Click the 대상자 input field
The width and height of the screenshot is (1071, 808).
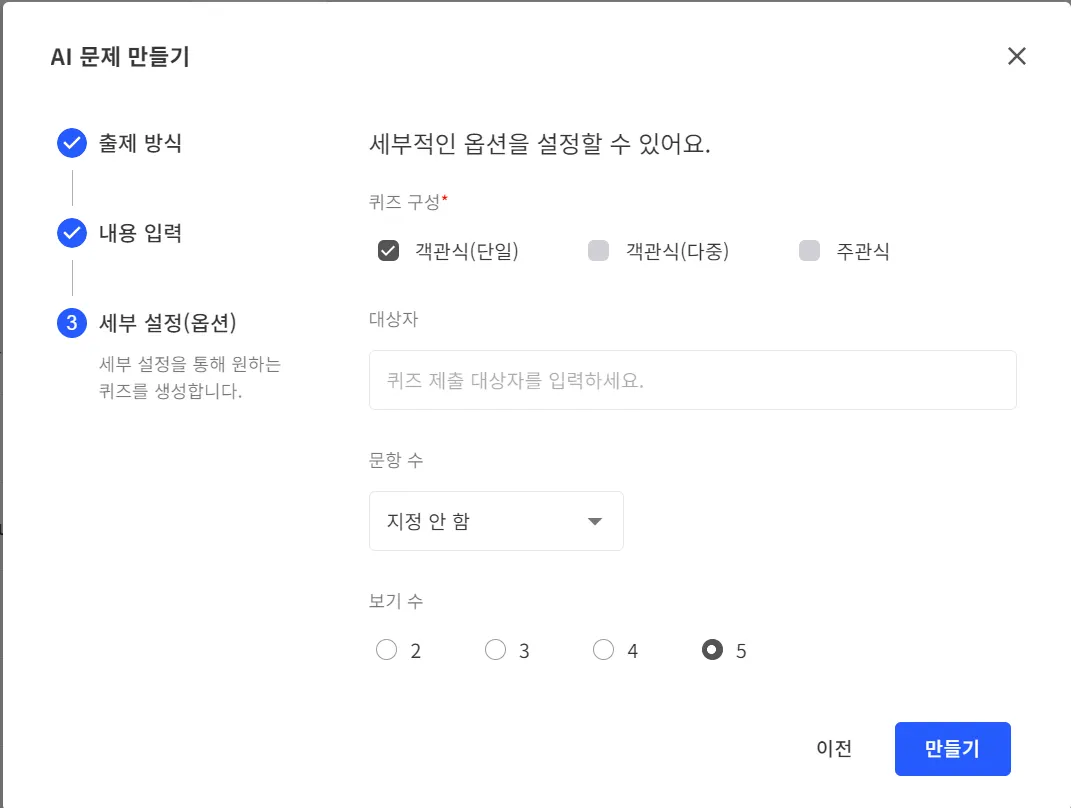pyautogui.click(x=692, y=380)
